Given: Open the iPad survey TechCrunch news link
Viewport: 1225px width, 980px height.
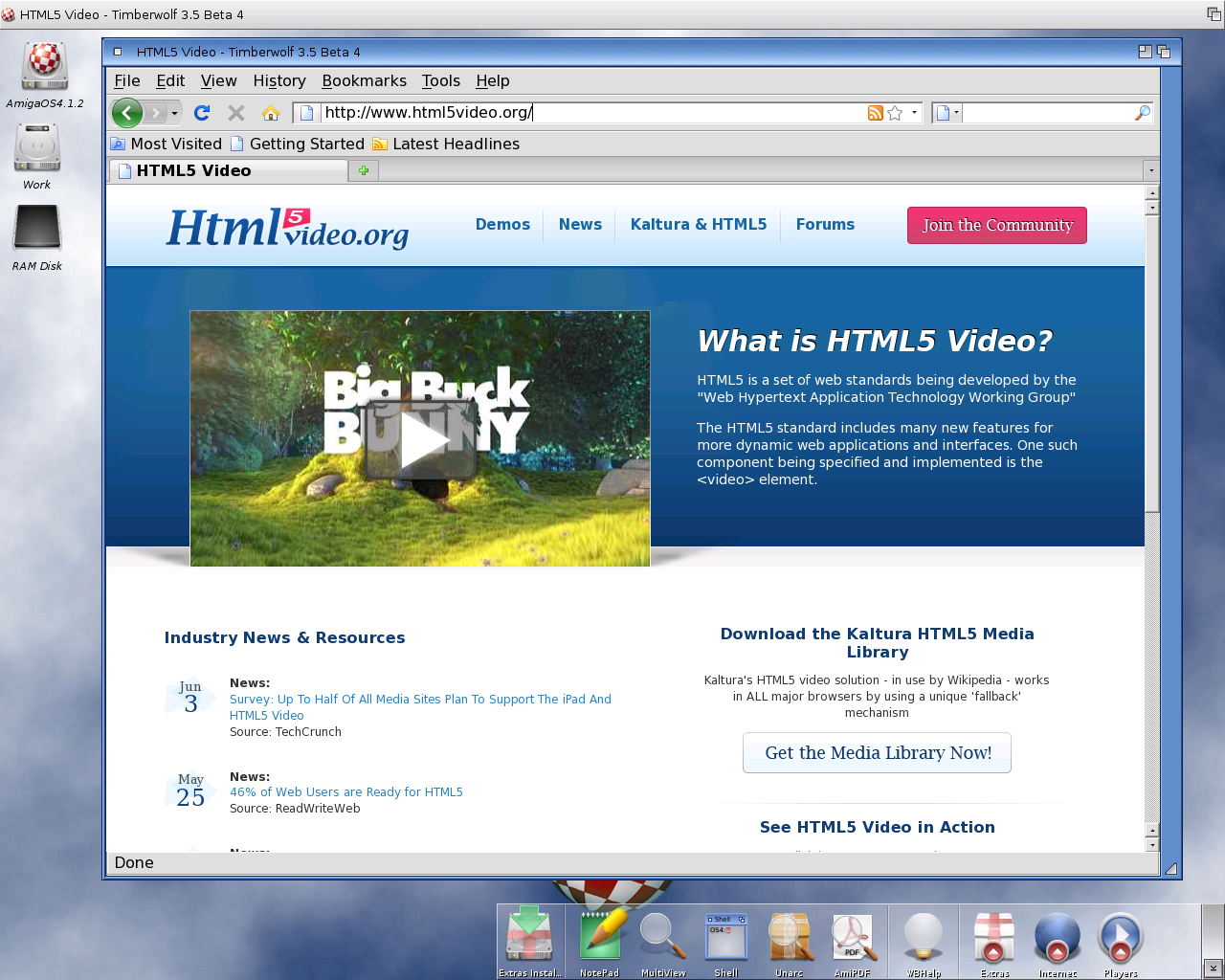Looking at the screenshot, I should point(420,707).
